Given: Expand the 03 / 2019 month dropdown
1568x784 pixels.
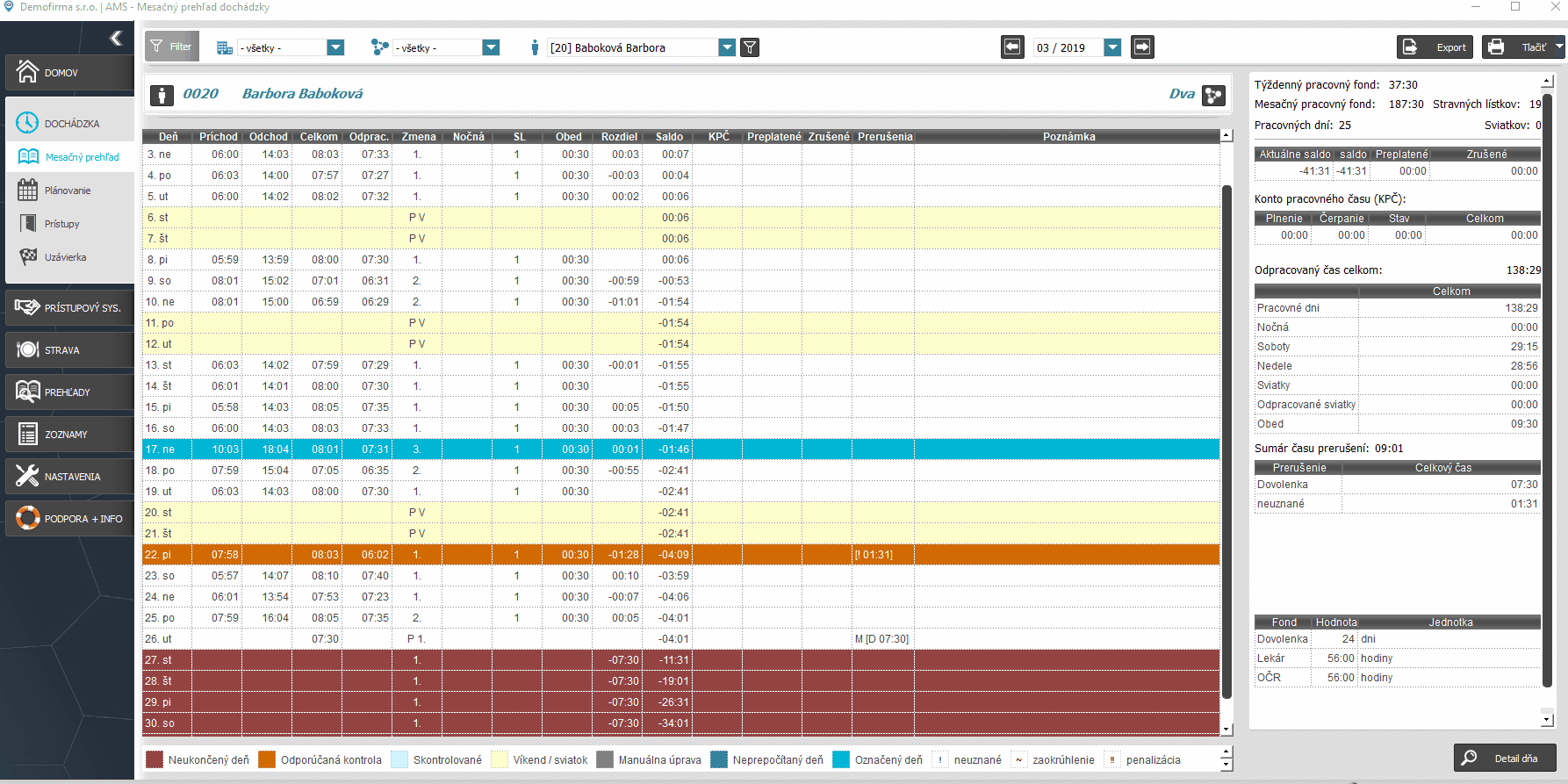Looking at the screenshot, I should coord(1112,47).
